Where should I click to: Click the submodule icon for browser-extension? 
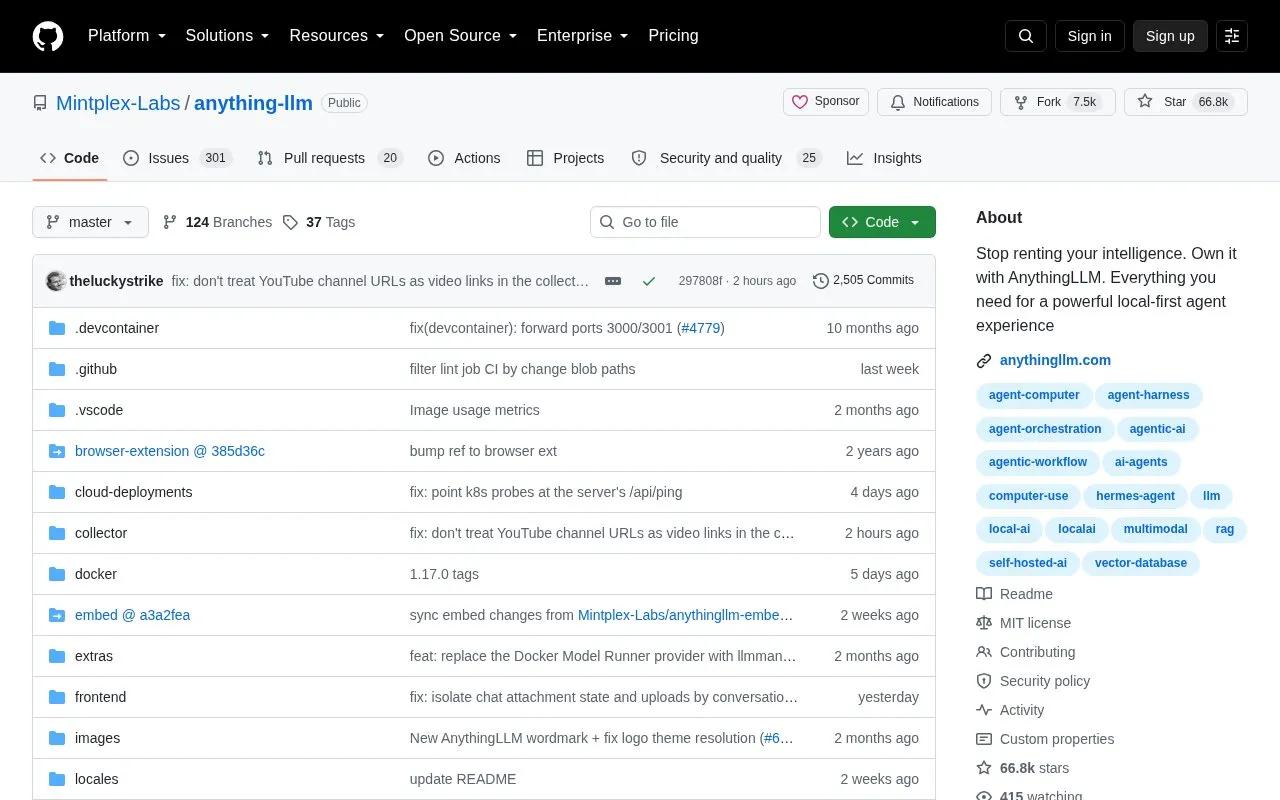coord(57,451)
